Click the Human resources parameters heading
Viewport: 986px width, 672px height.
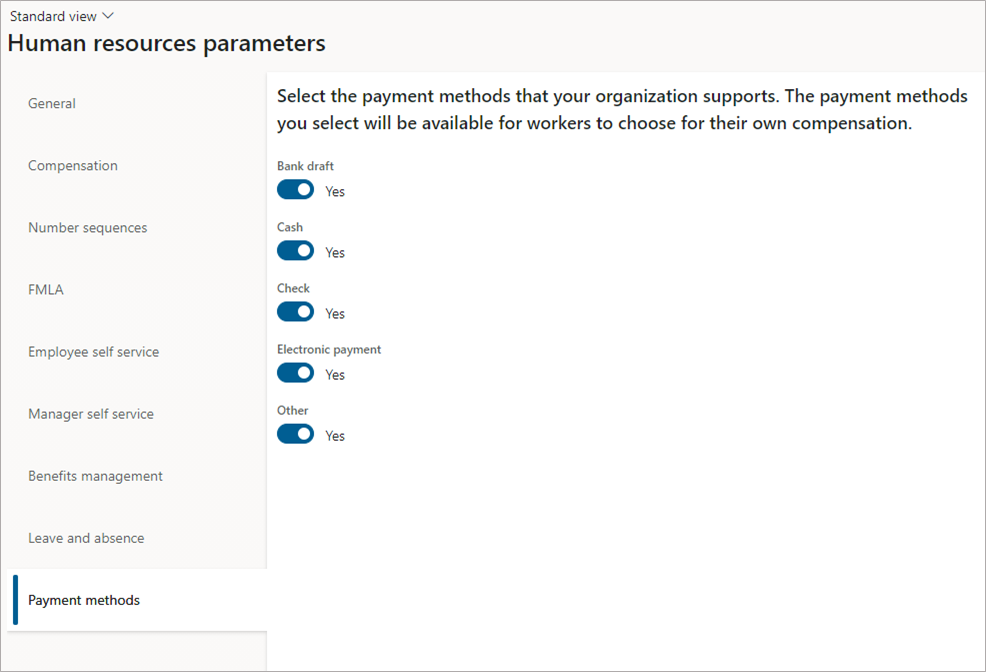pos(166,43)
